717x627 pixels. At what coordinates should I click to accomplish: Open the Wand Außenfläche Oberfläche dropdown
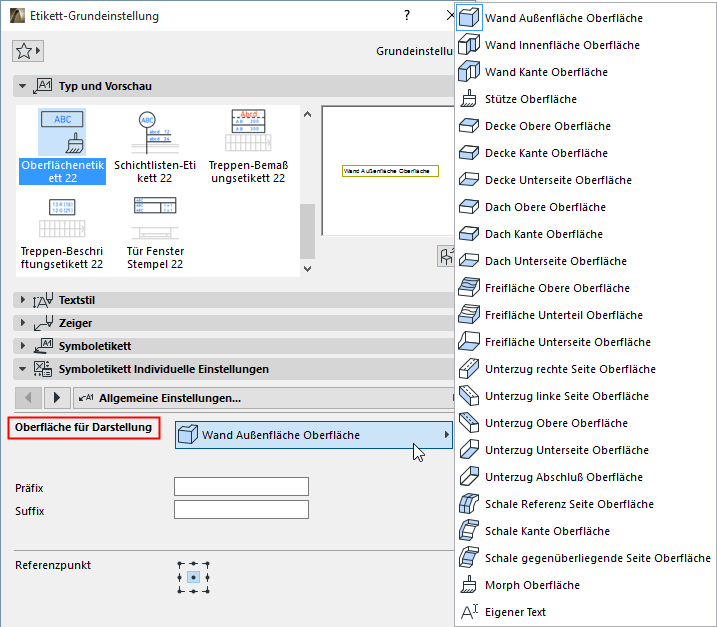click(x=314, y=435)
